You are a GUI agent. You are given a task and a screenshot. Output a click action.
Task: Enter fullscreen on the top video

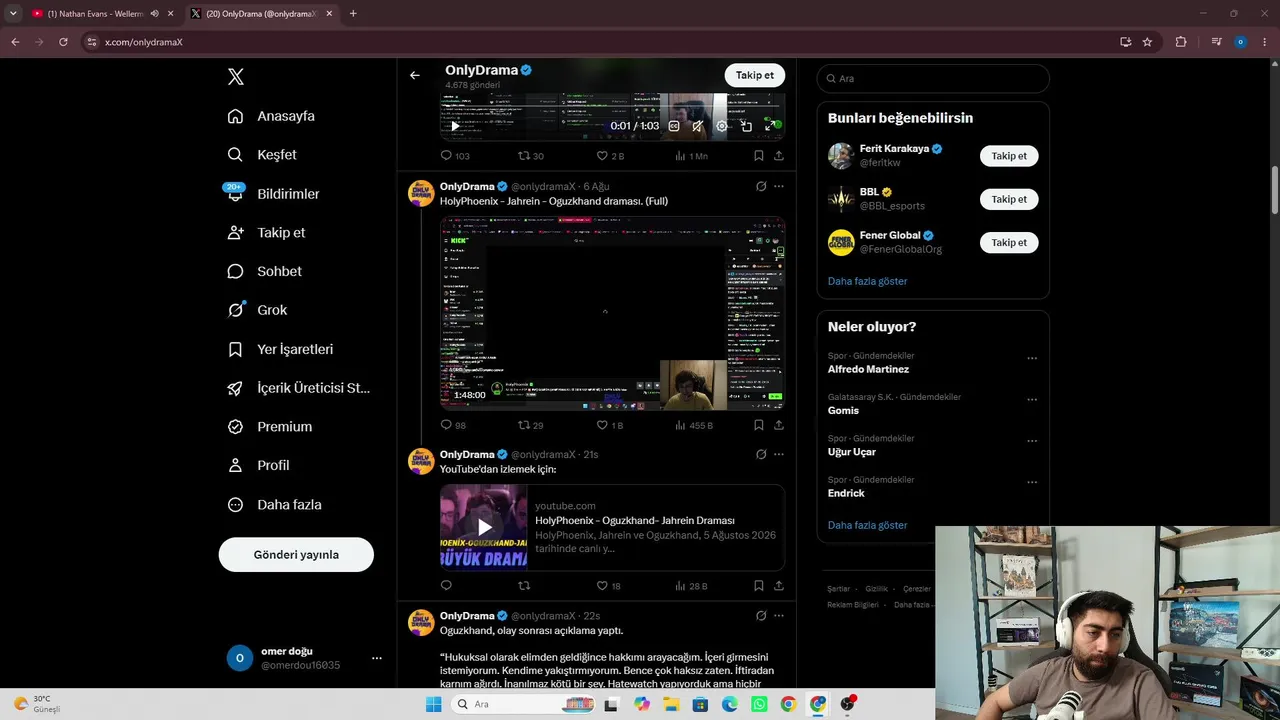point(770,126)
